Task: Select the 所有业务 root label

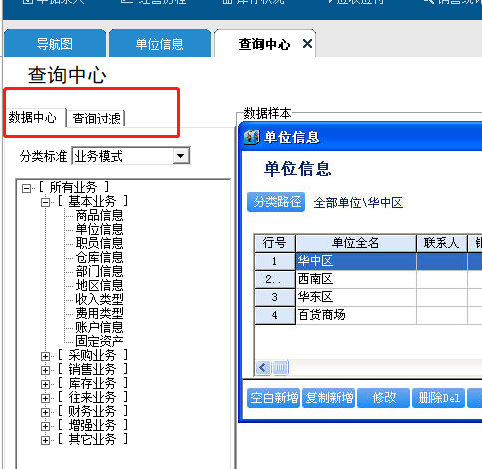Action: (74, 187)
